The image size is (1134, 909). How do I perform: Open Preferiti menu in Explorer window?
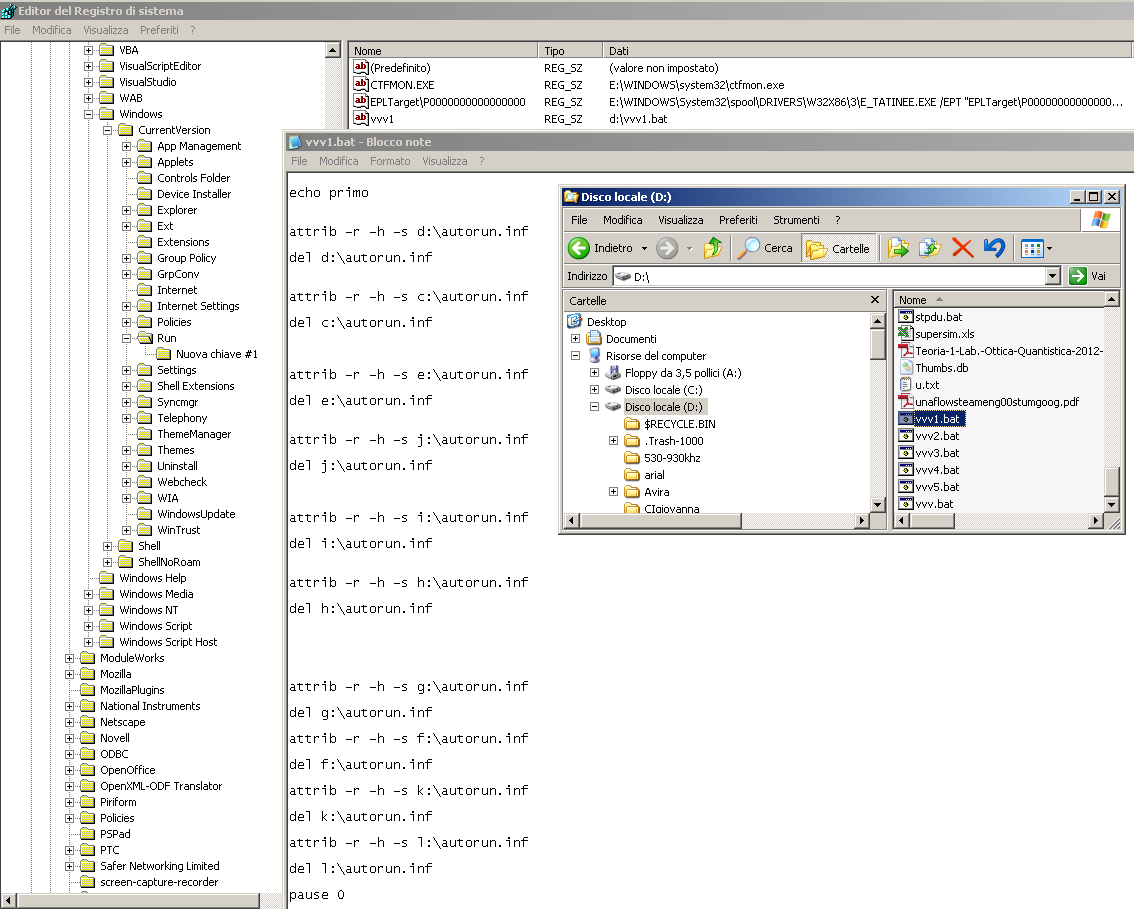pos(738,220)
